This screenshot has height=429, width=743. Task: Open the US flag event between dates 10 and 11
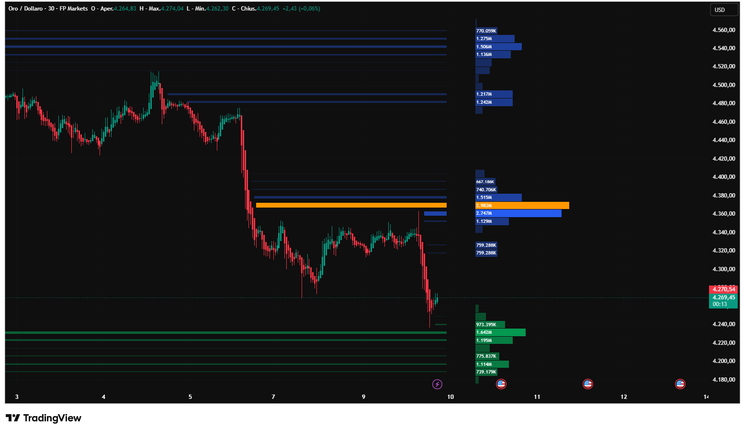coord(501,384)
